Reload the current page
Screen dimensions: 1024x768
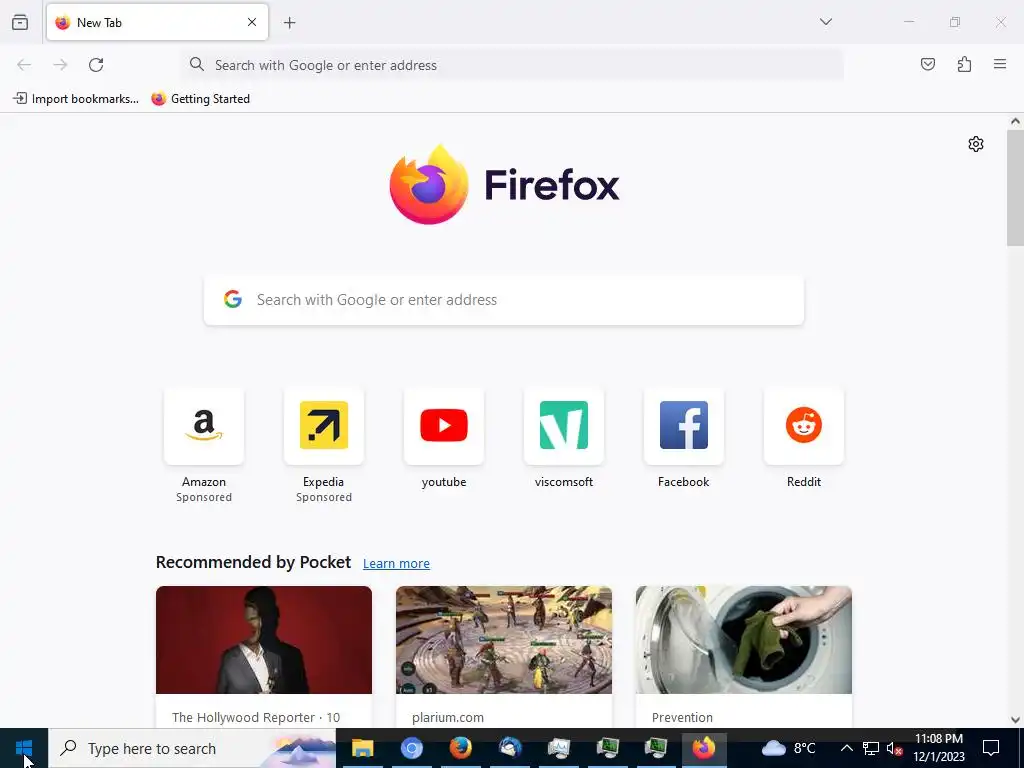point(96,65)
